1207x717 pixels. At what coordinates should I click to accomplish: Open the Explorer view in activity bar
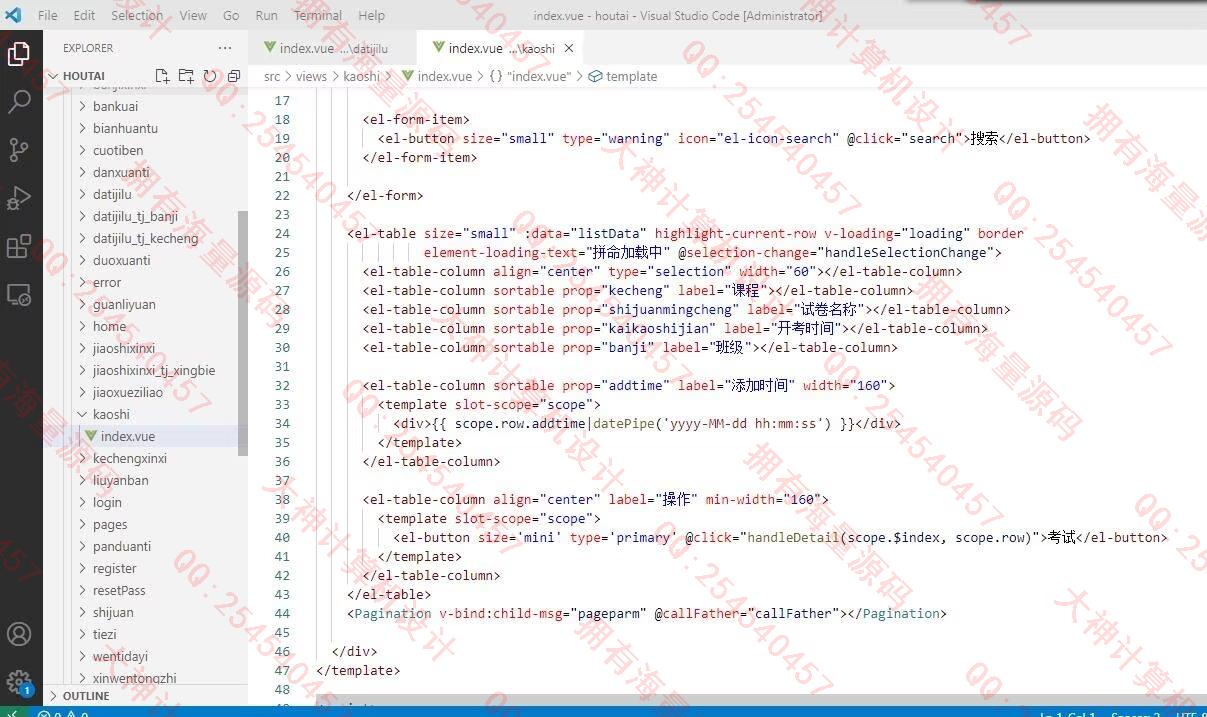pos(19,53)
